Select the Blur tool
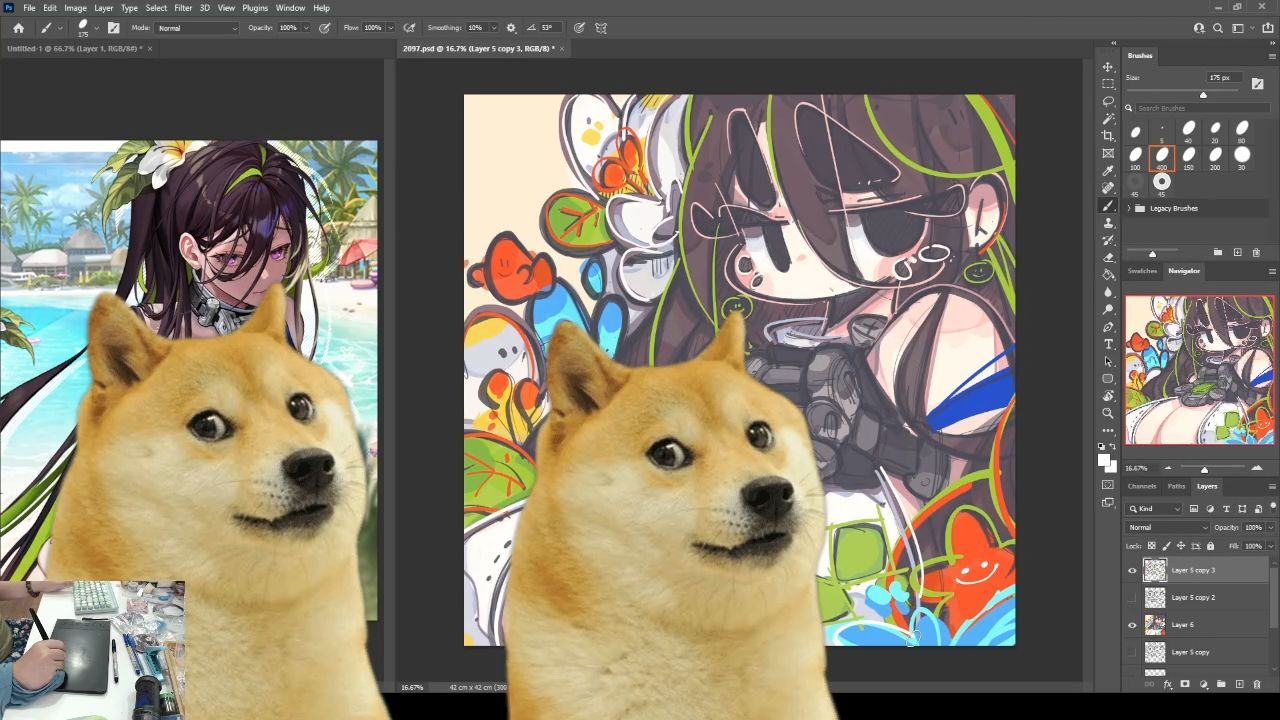Image resolution: width=1280 pixels, height=720 pixels. click(1108, 292)
